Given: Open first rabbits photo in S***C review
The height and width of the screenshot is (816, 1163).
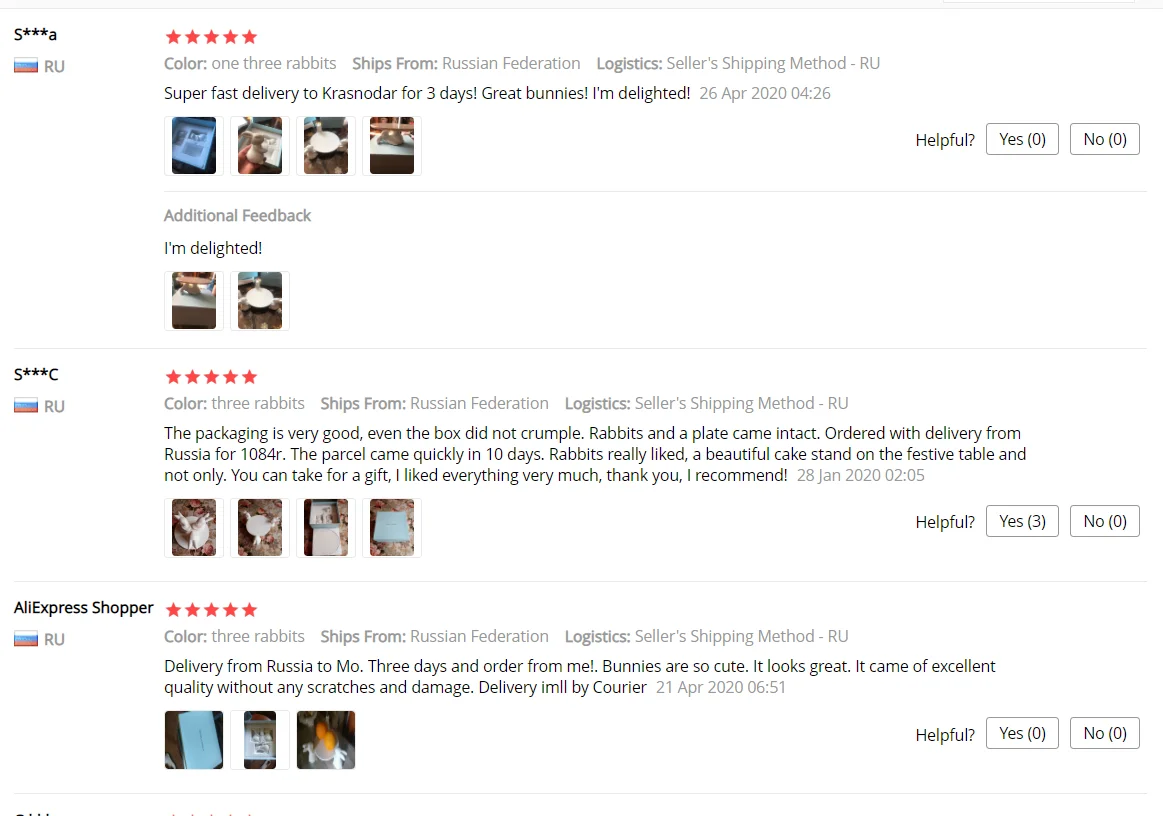Looking at the screenshot, I should 194,527.
